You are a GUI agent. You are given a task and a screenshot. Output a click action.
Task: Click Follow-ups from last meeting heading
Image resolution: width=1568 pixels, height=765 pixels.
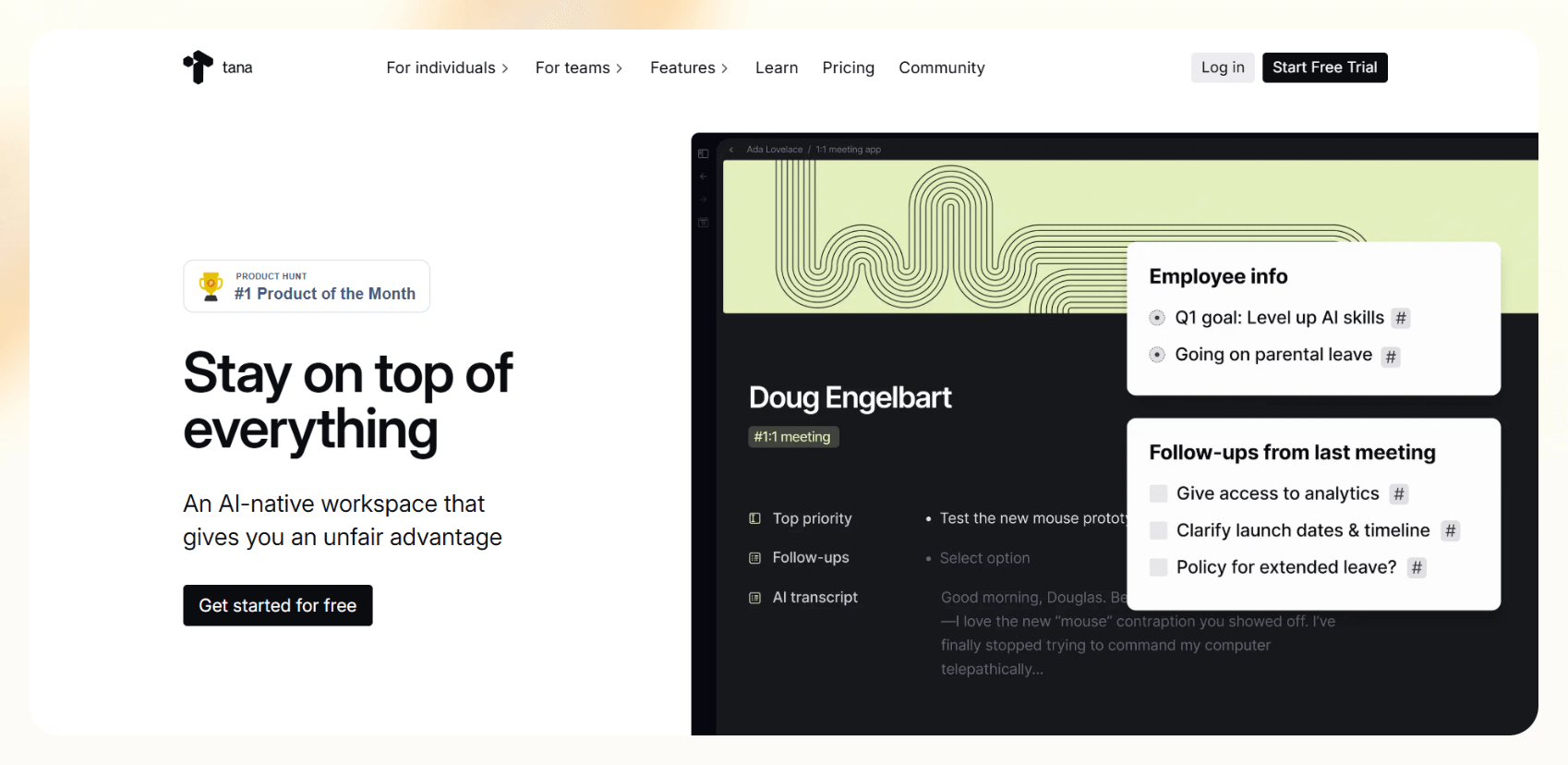pos(1292,453)
